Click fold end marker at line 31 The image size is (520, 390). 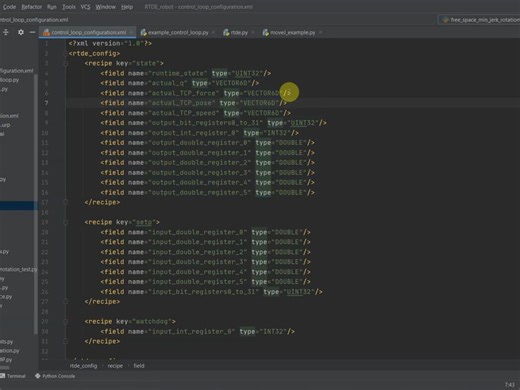[x=66, y=341]
